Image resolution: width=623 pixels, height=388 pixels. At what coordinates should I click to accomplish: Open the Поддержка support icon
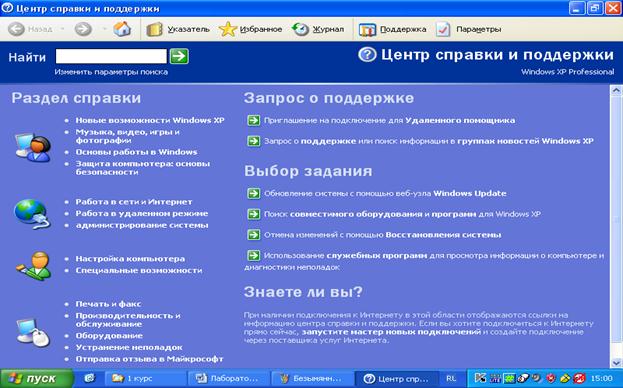(367, 30)
